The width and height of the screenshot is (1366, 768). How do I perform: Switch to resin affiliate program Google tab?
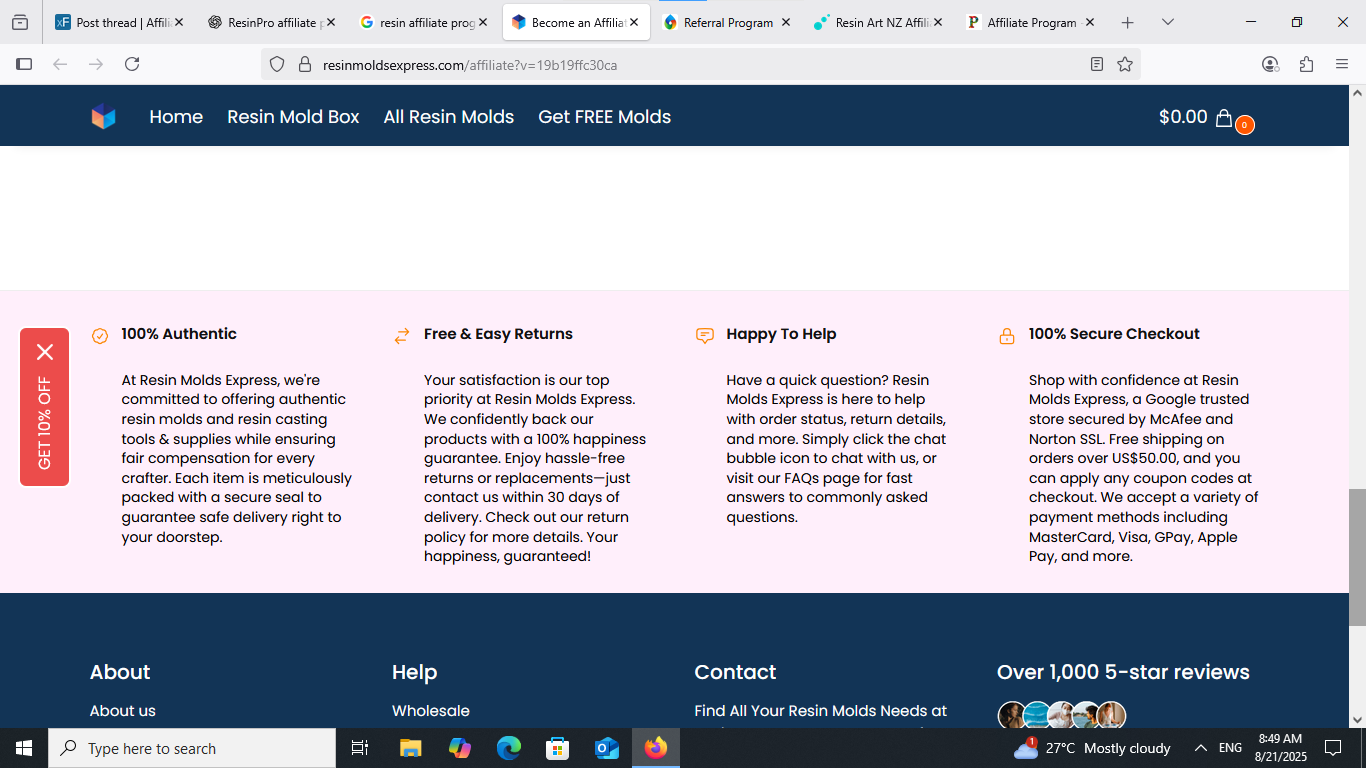pos(423,22)
